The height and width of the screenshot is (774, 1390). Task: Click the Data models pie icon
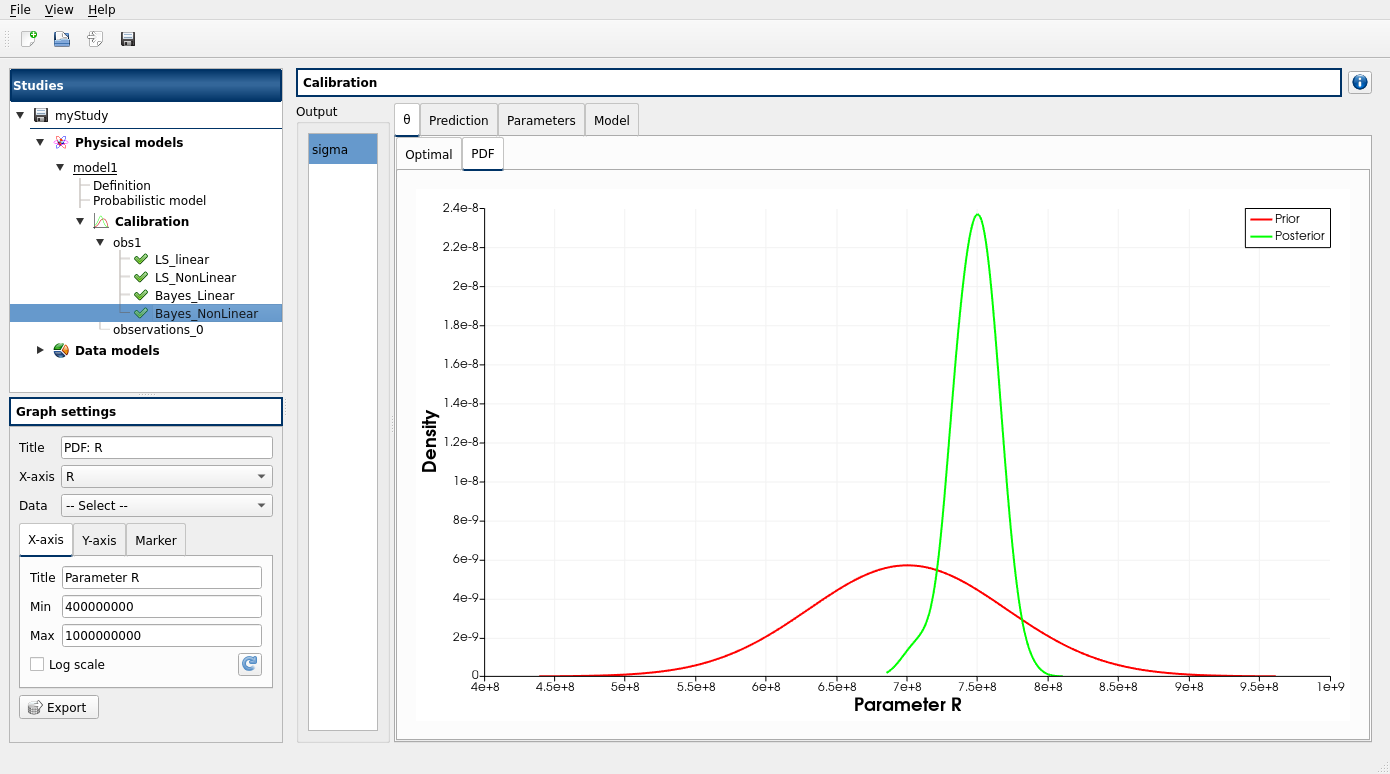[61, 350]
